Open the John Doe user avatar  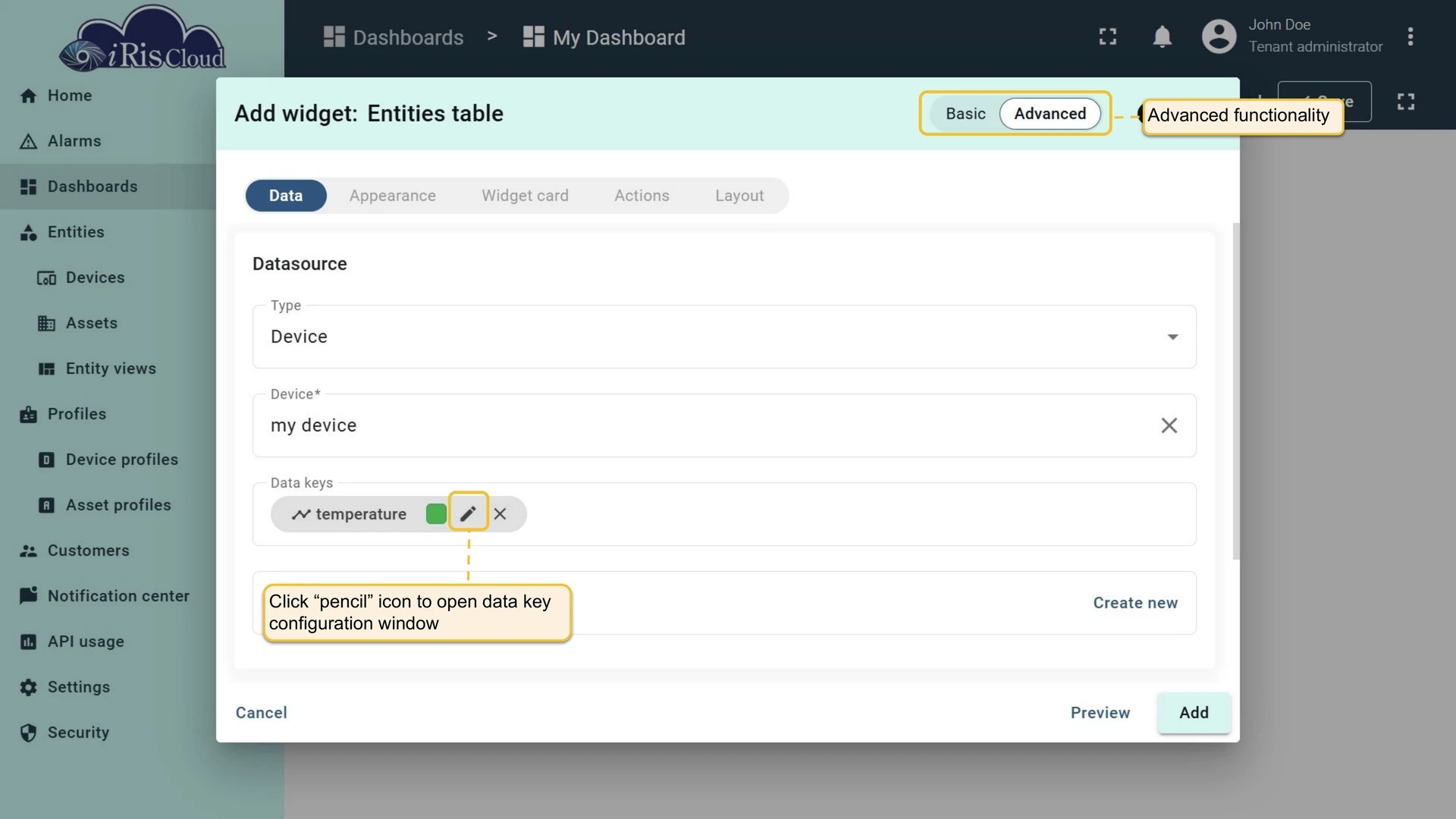(1219, 36)
